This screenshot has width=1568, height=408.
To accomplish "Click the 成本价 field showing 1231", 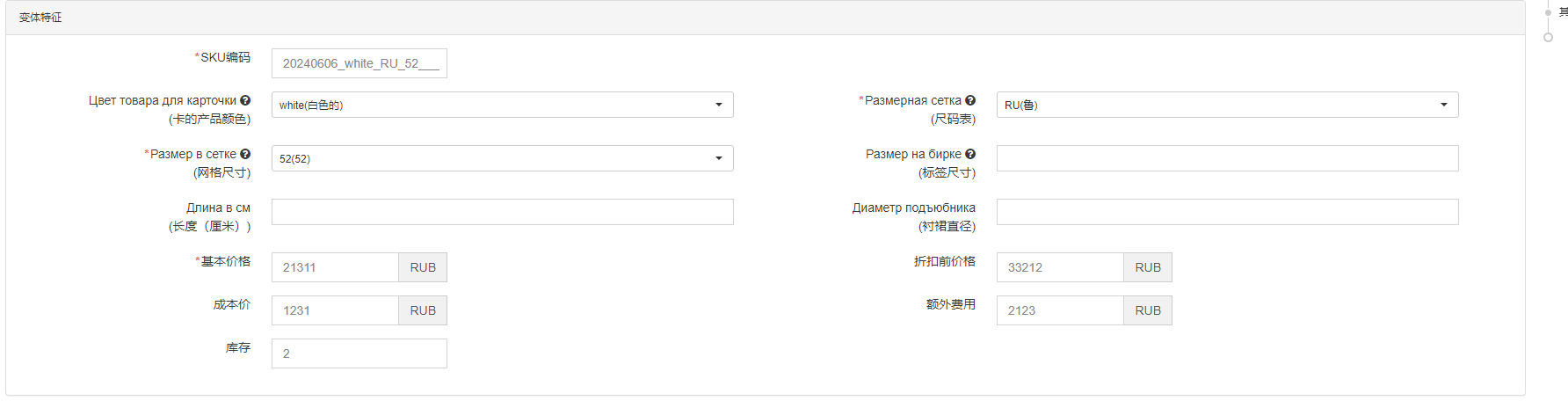I will [335, 310].
